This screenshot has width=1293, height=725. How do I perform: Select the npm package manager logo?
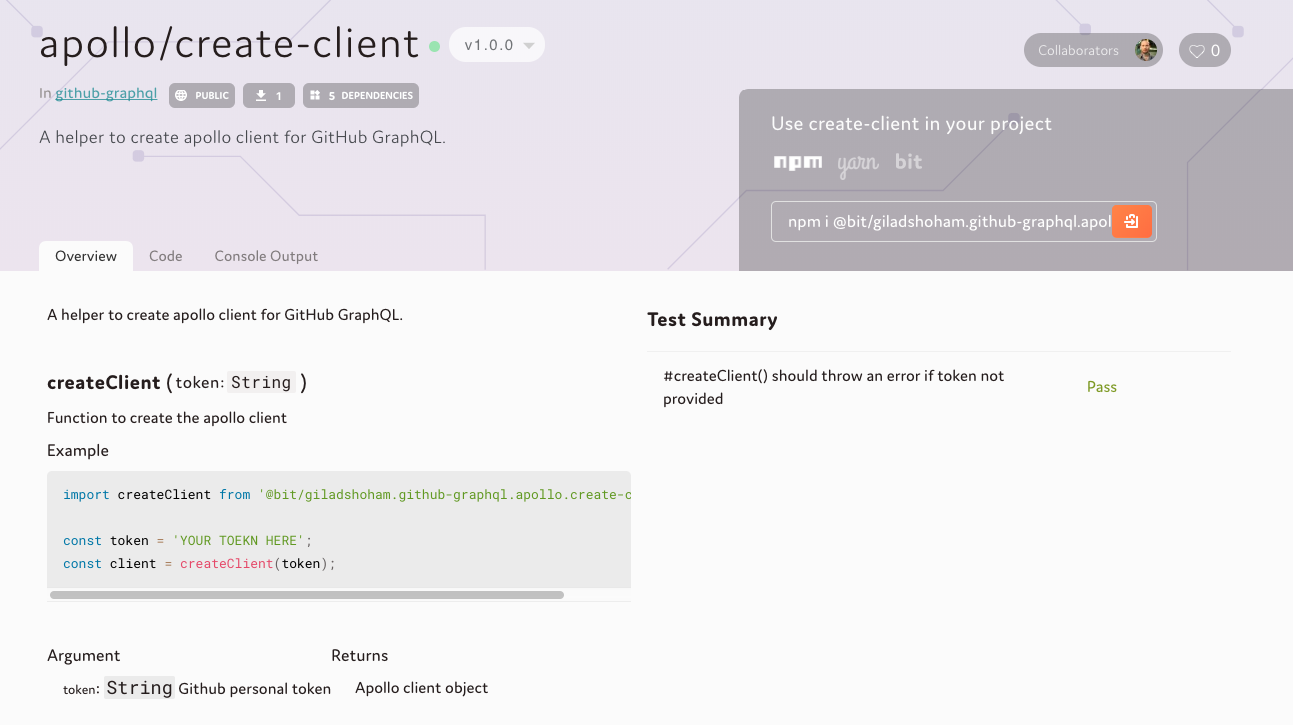coord(798,162)
